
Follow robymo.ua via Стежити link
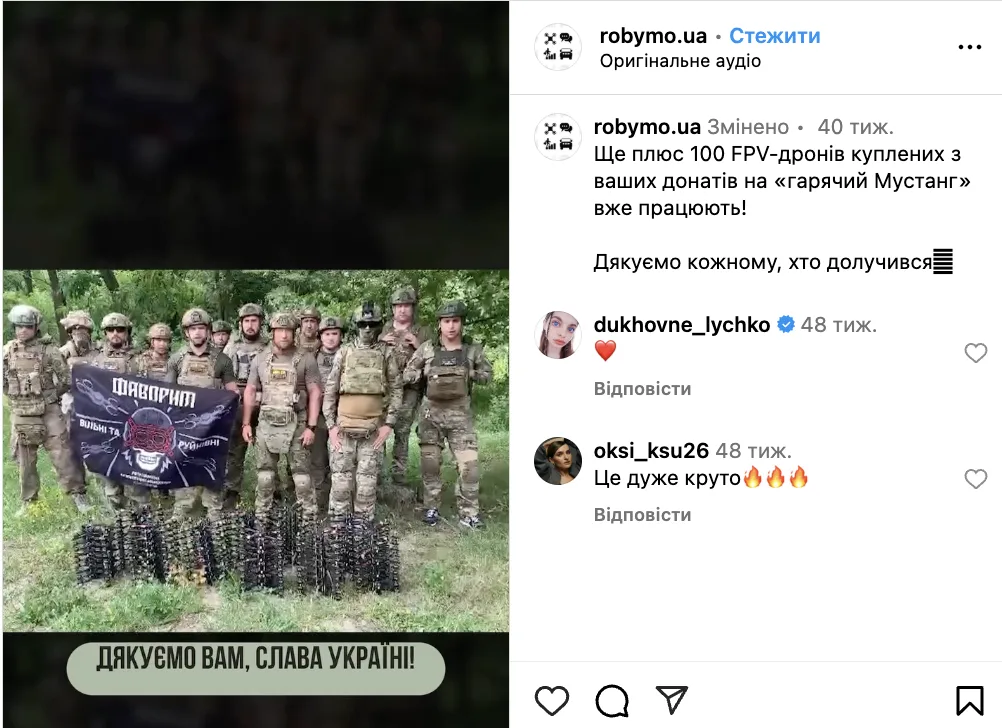click(x=775, y=36)
